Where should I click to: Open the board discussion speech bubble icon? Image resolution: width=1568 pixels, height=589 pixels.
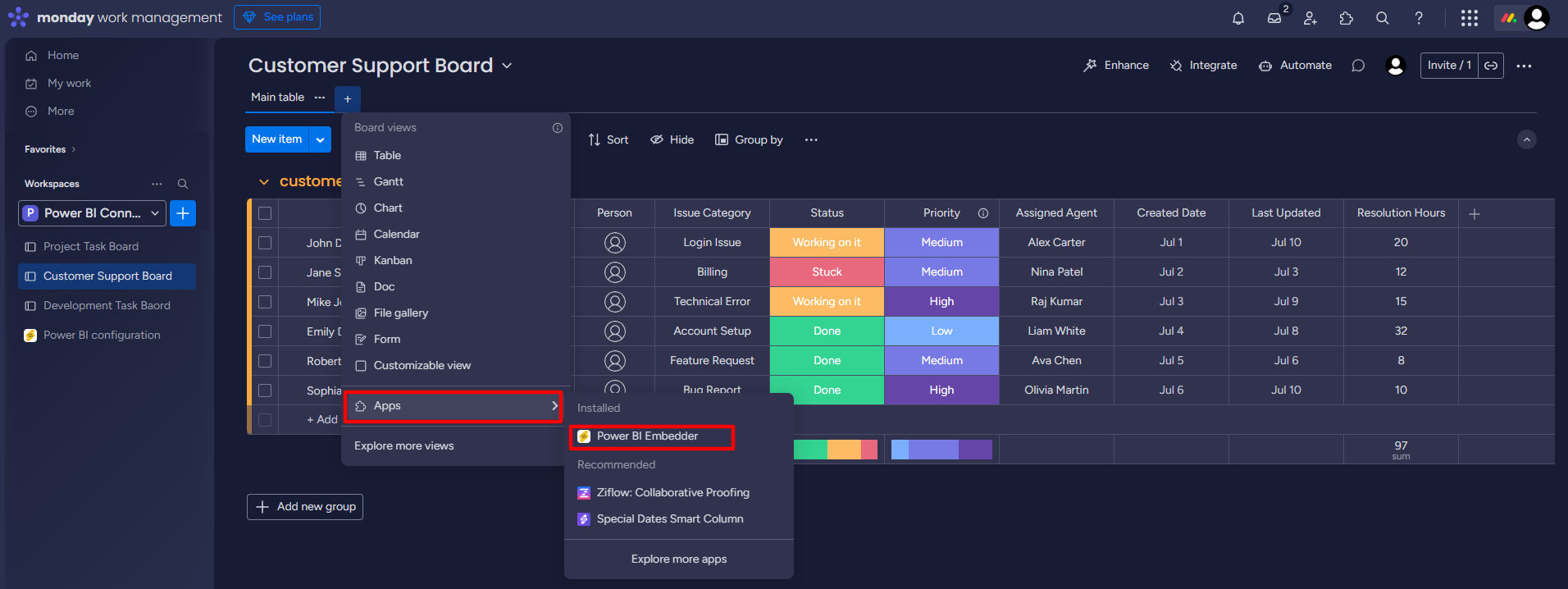[1358, 66]
